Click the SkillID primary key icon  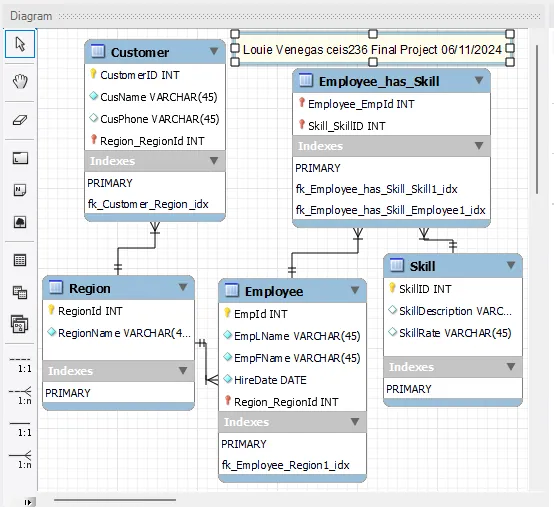point(392,288)
